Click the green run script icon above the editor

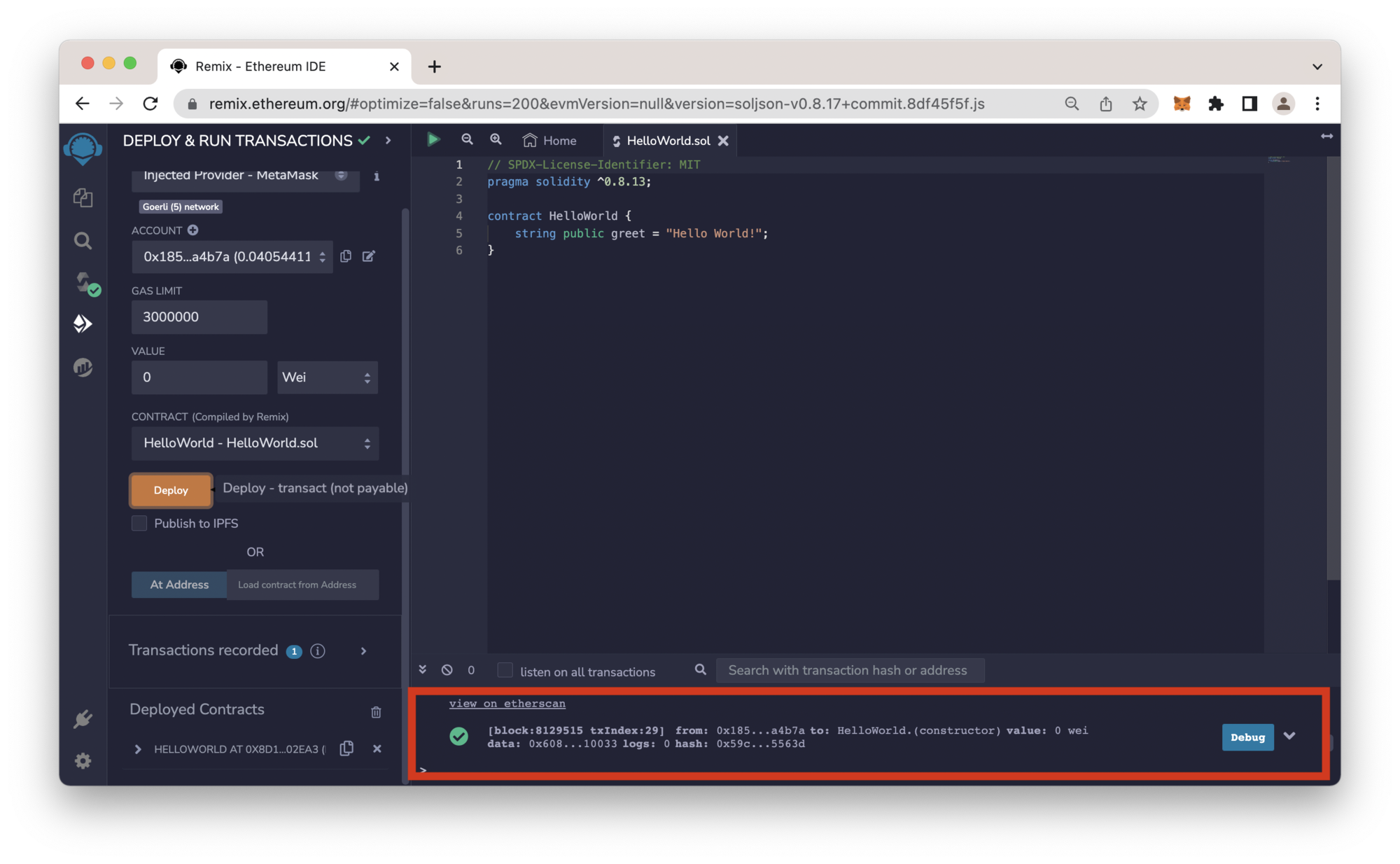(433, 139)
